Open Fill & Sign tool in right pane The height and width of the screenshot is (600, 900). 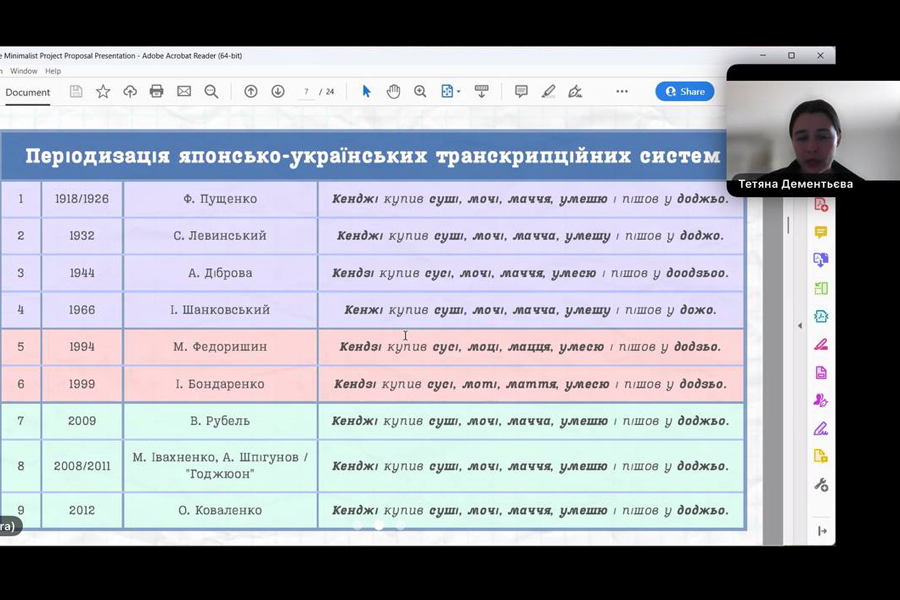tap(821, 428)
